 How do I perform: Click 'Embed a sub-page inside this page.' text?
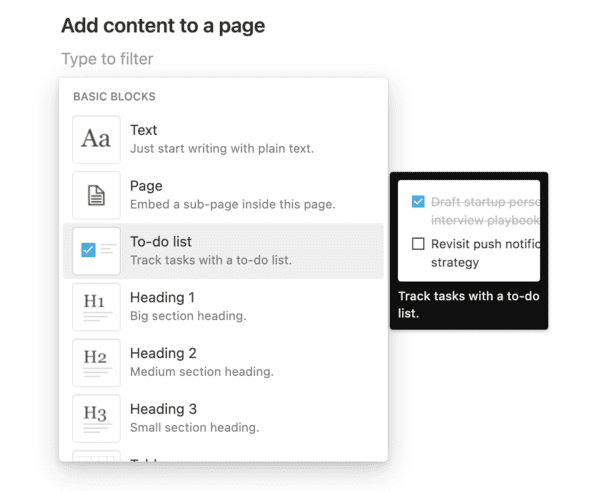(233, 204)
